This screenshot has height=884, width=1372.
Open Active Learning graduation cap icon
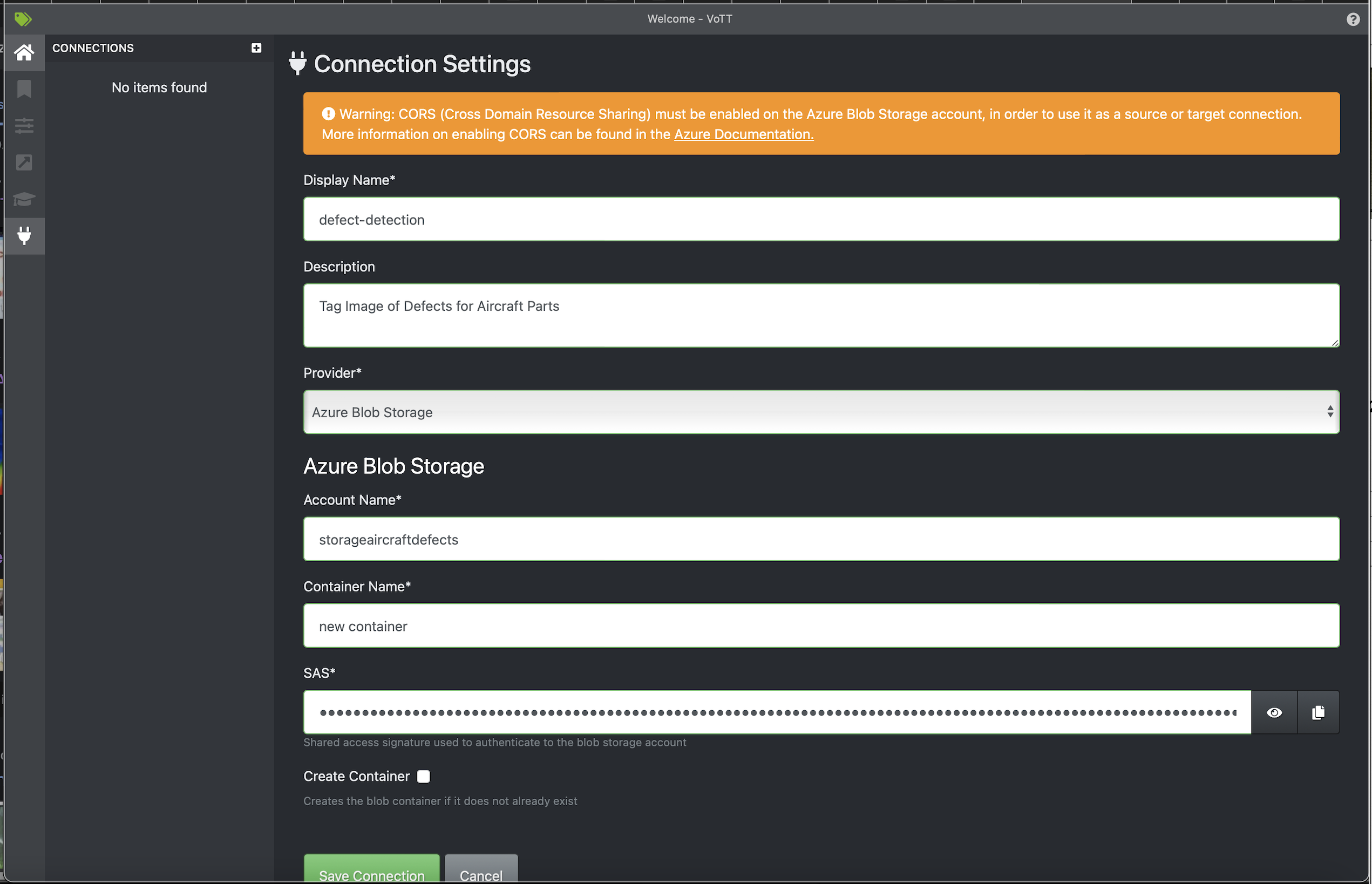coord(24,199)
